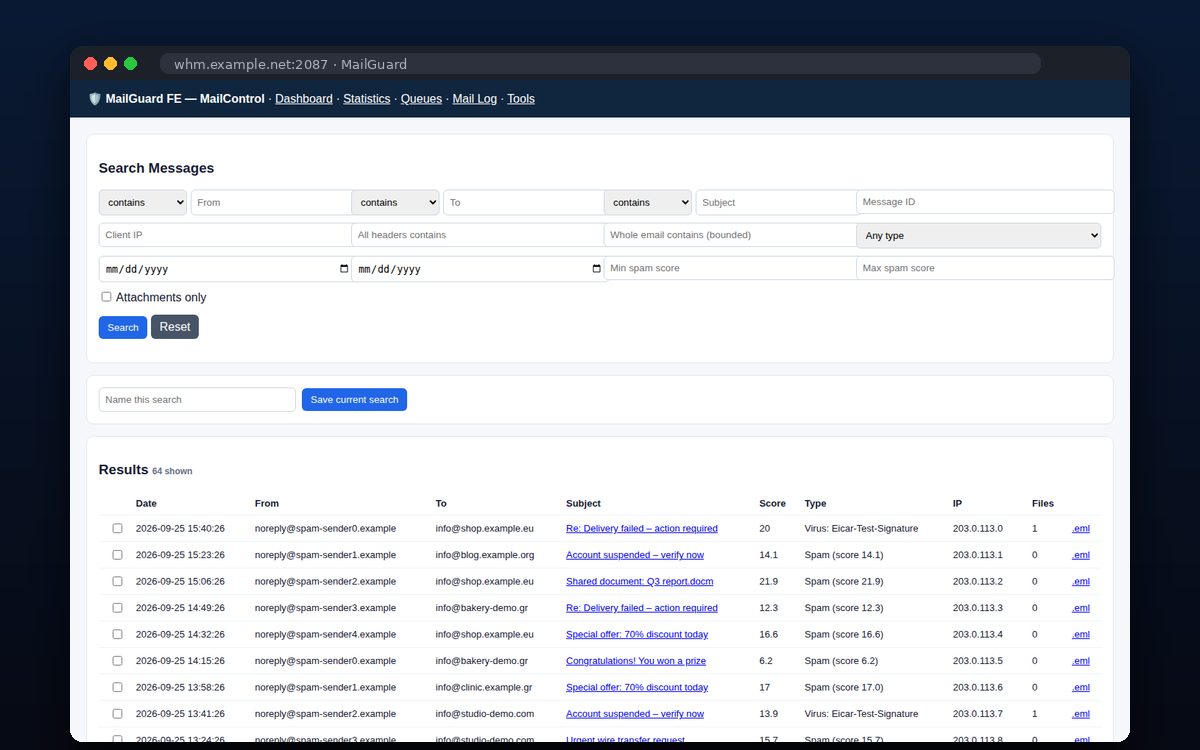Open 'Re: Delivery failed' message to info@bakery-demo.gr

coord(642,608)
